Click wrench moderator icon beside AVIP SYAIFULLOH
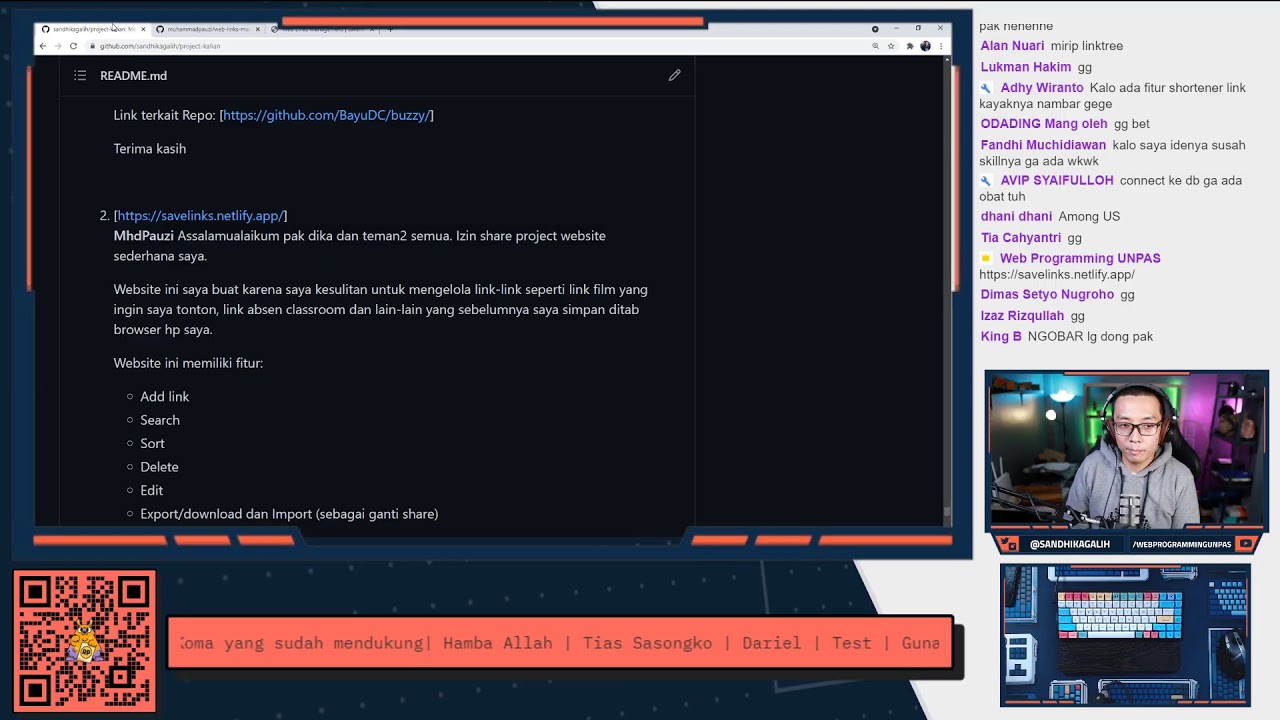This screenshot has height=720, width=1280. (x=986, y=181)
